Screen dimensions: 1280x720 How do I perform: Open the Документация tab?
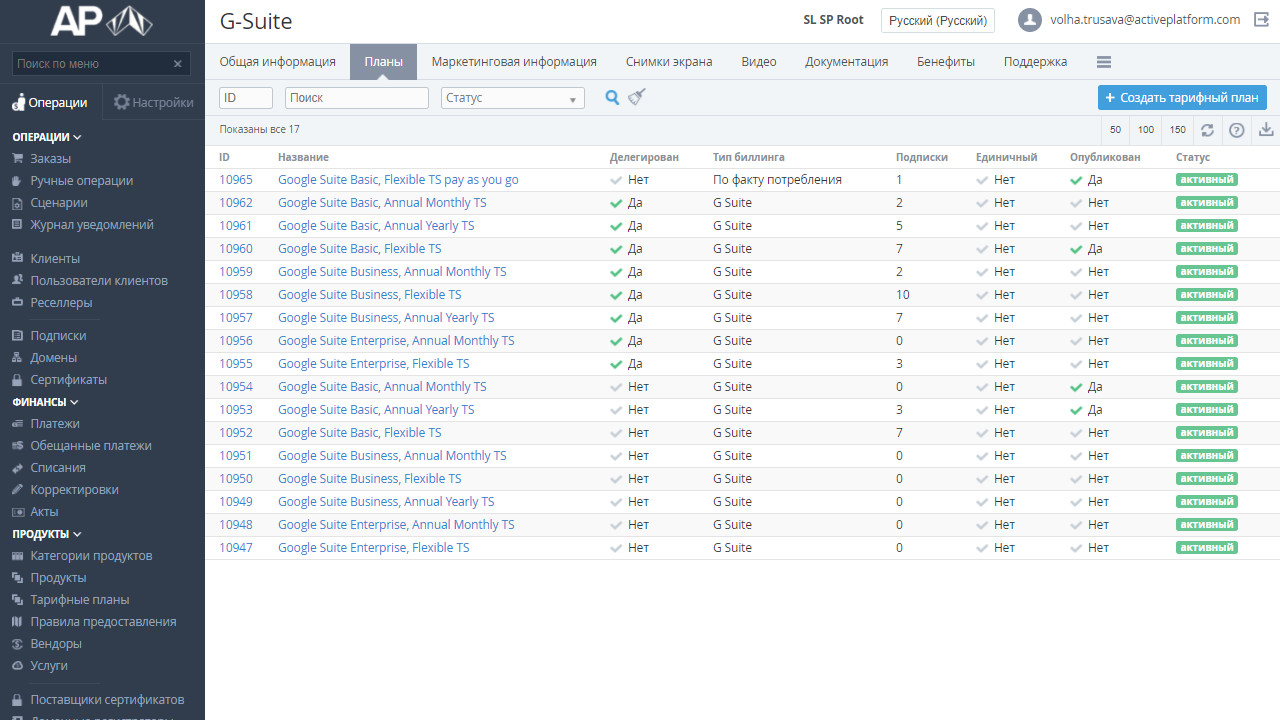coord(847,62)
